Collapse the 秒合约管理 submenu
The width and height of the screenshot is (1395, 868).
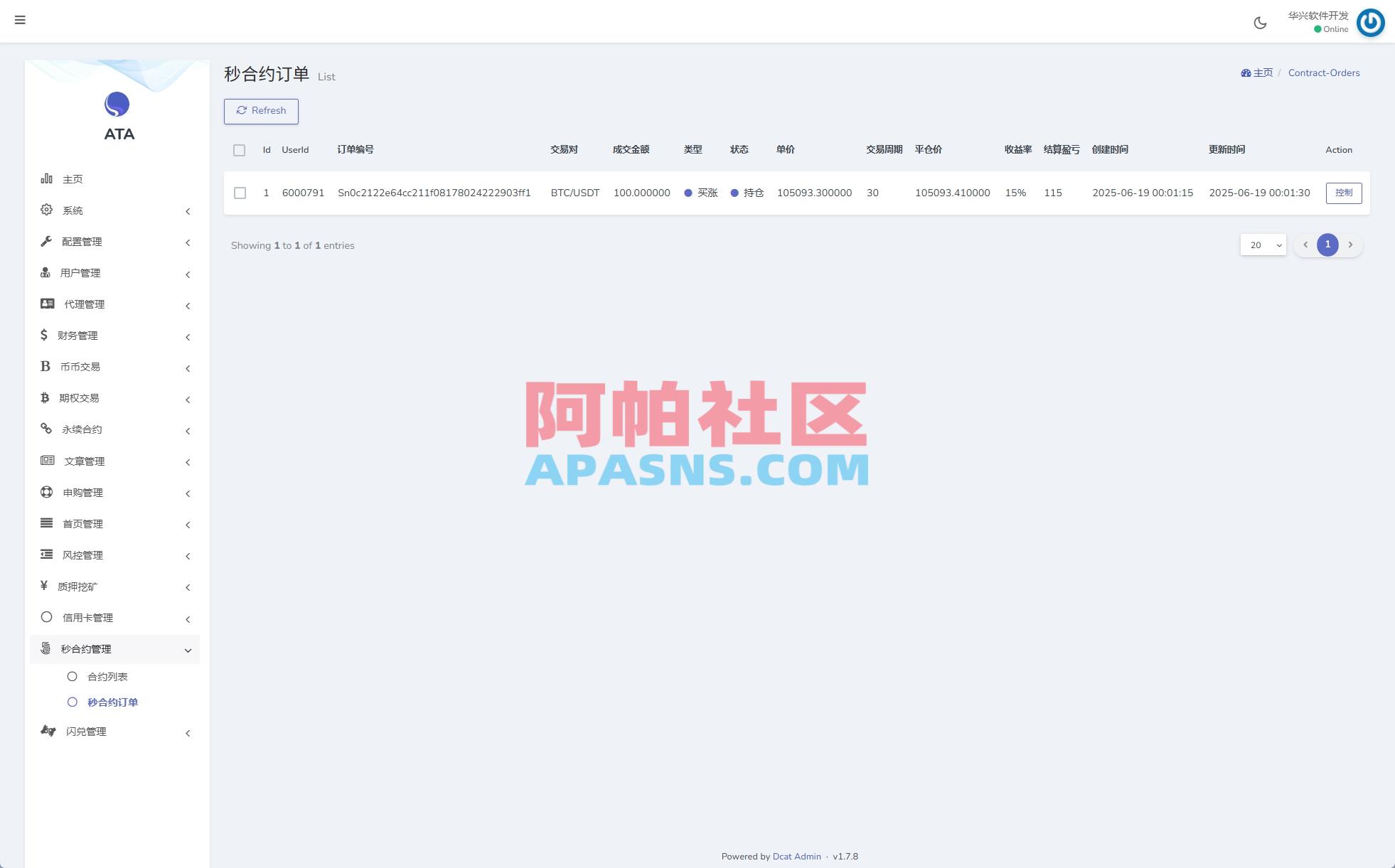(x=188, y=650)
